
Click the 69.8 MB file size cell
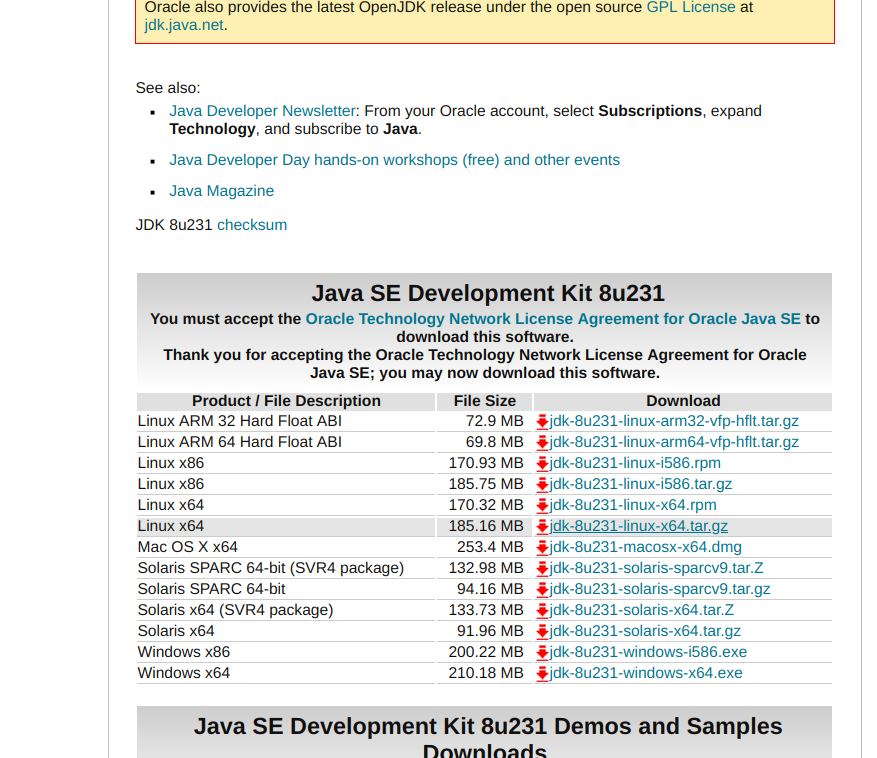484,442
